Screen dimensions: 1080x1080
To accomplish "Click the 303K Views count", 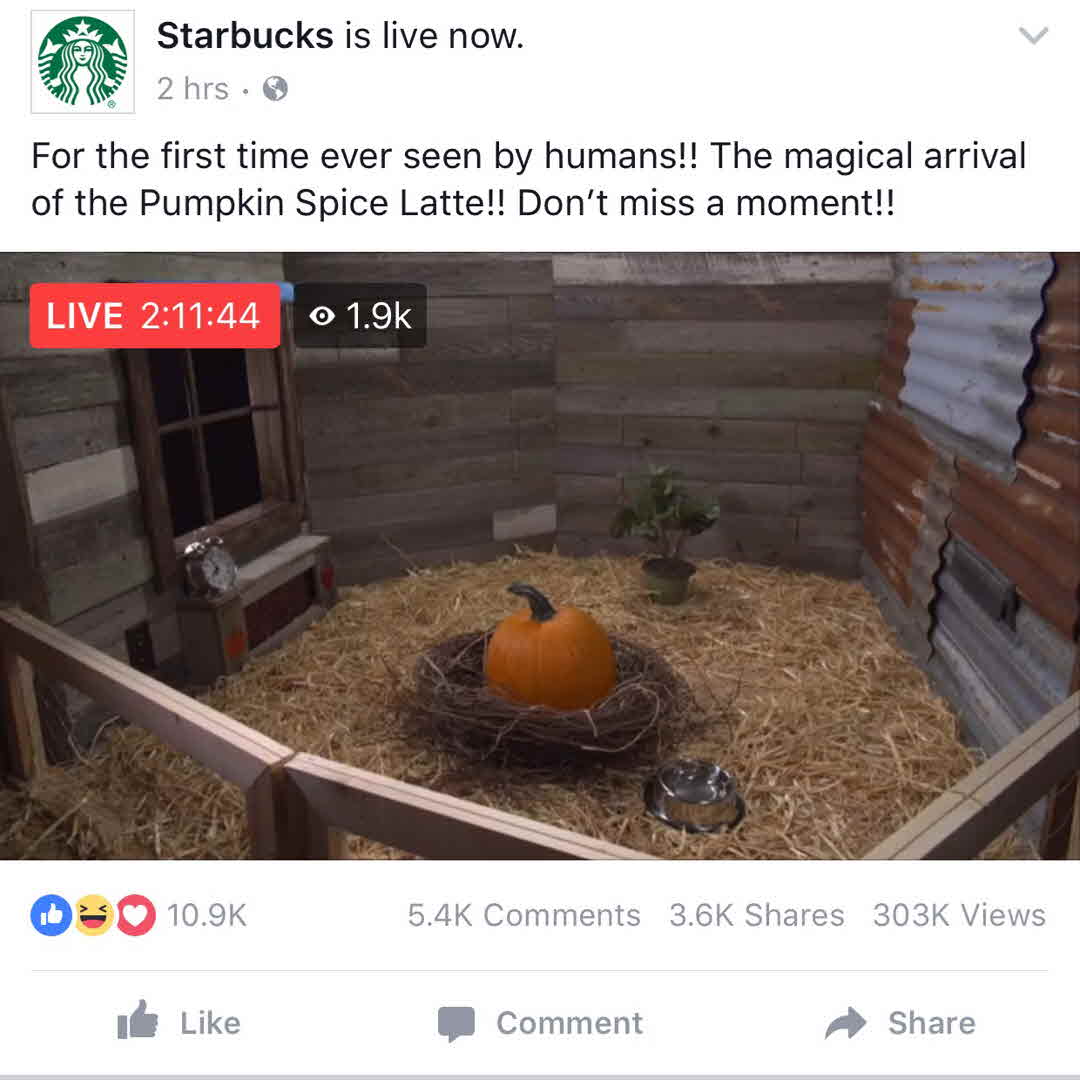I will (959, 915).
